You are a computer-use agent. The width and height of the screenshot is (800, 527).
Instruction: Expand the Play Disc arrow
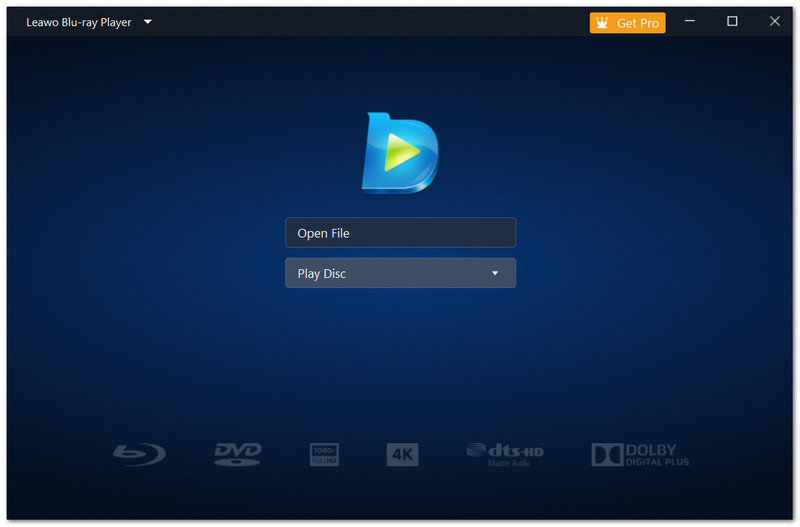coord(494,273)
